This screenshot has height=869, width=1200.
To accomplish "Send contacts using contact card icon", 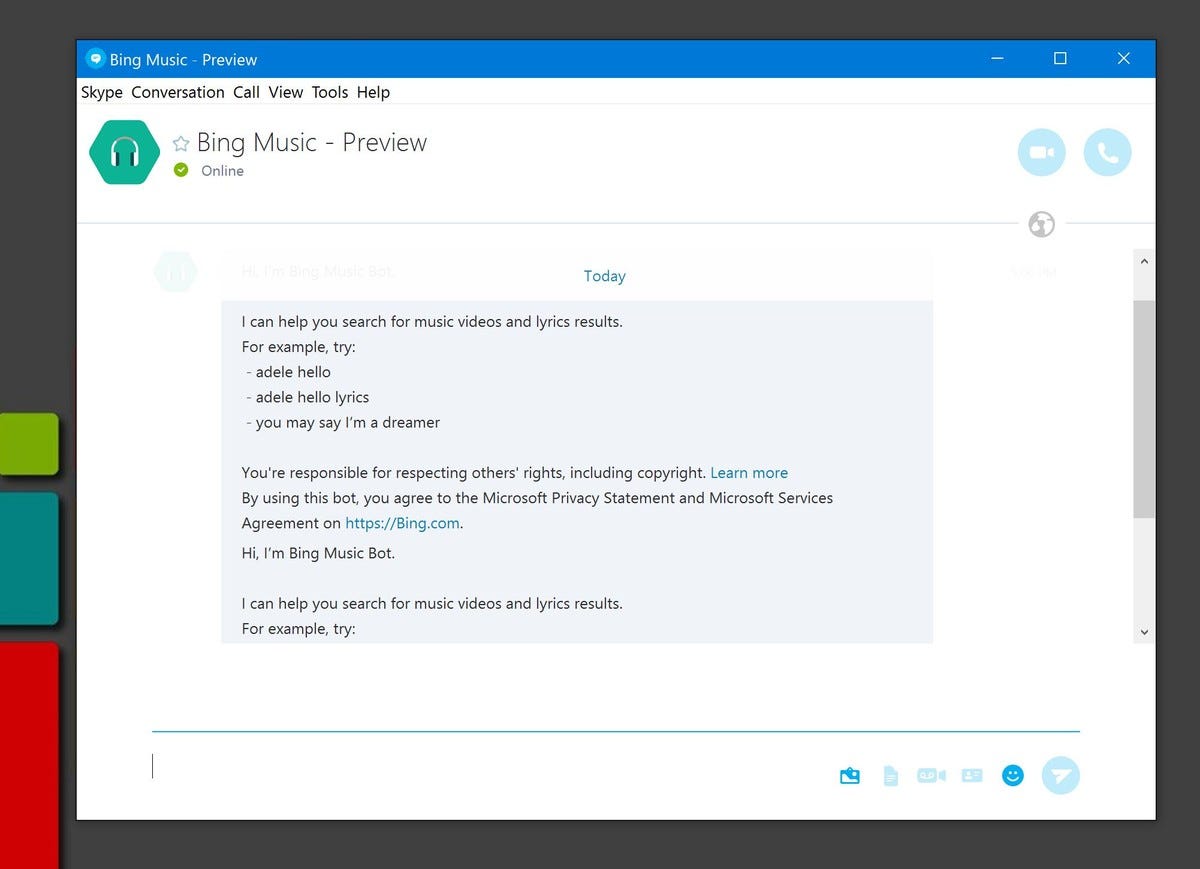I will pos(972,775).
